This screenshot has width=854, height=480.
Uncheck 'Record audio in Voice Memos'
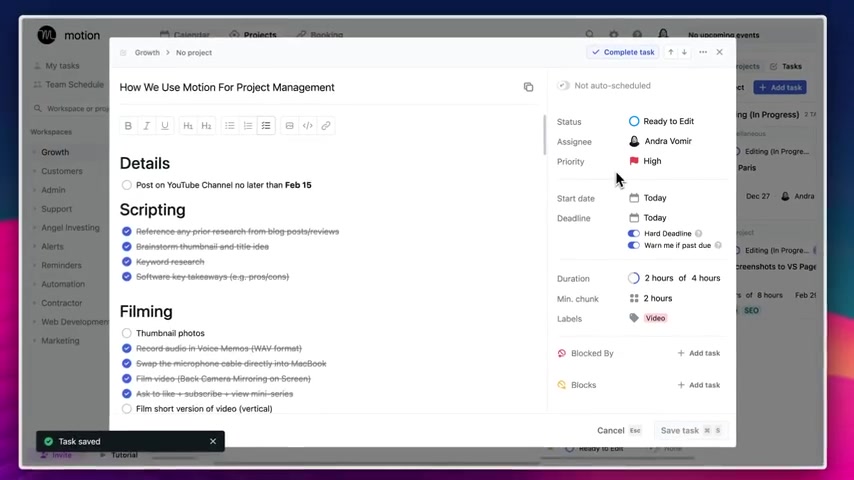127,348
